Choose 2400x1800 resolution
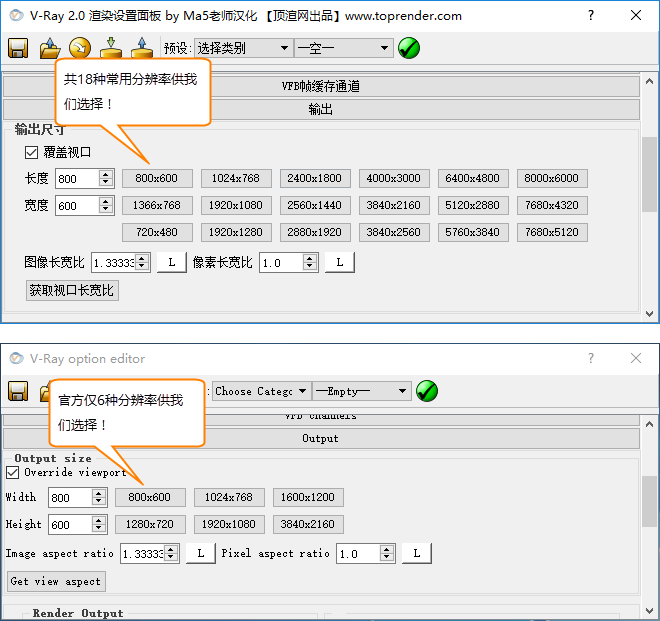This screenshot has height=621, width=660. tap(315, 178)
